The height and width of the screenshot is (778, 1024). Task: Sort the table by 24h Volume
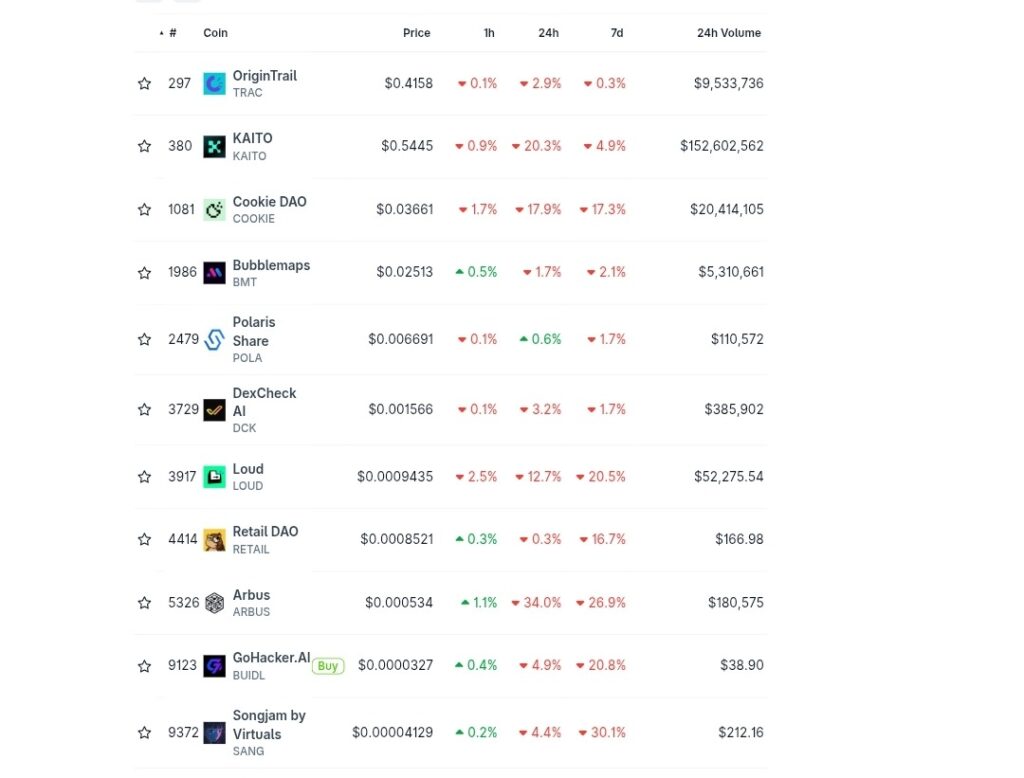point(728,32)
